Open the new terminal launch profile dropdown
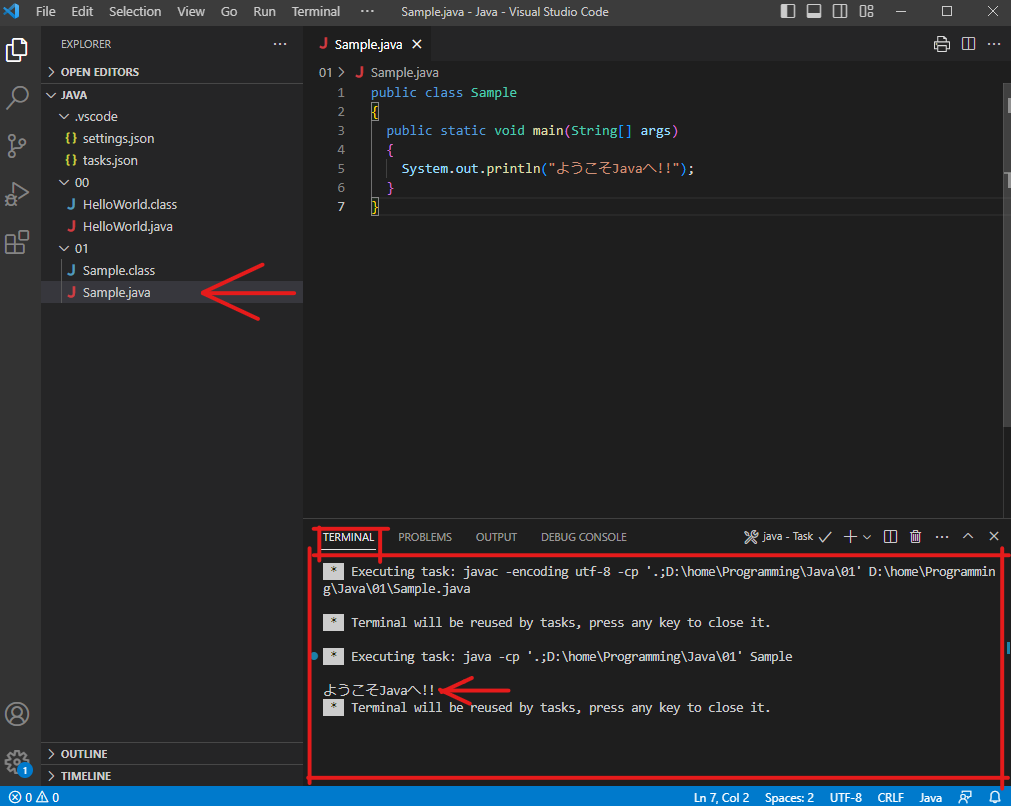The width and height of the screenshot is (1012, 806). pos(867,537)
